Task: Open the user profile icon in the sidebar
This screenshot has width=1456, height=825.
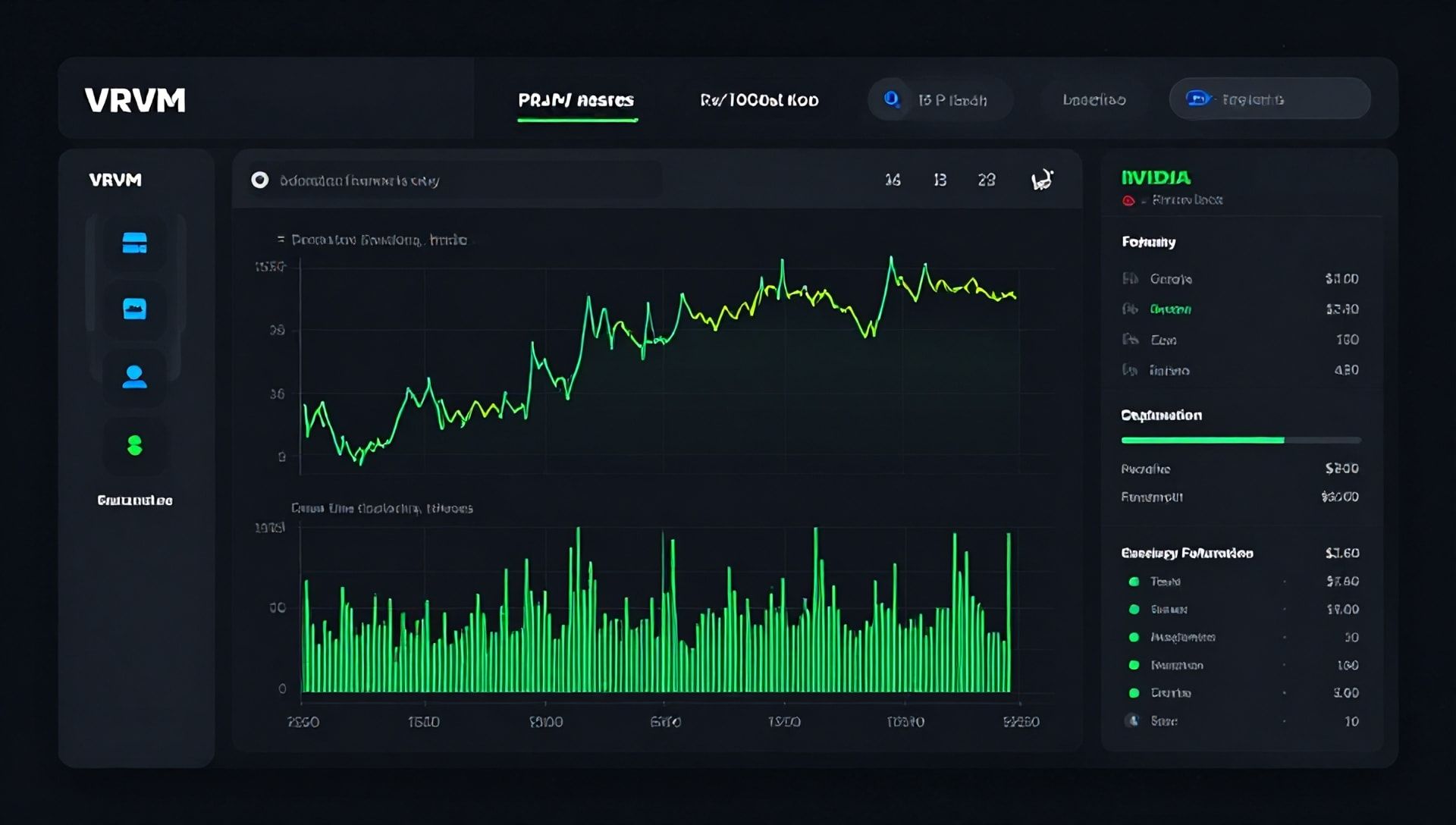Action: pyautogui.click(x=135, y=375)
